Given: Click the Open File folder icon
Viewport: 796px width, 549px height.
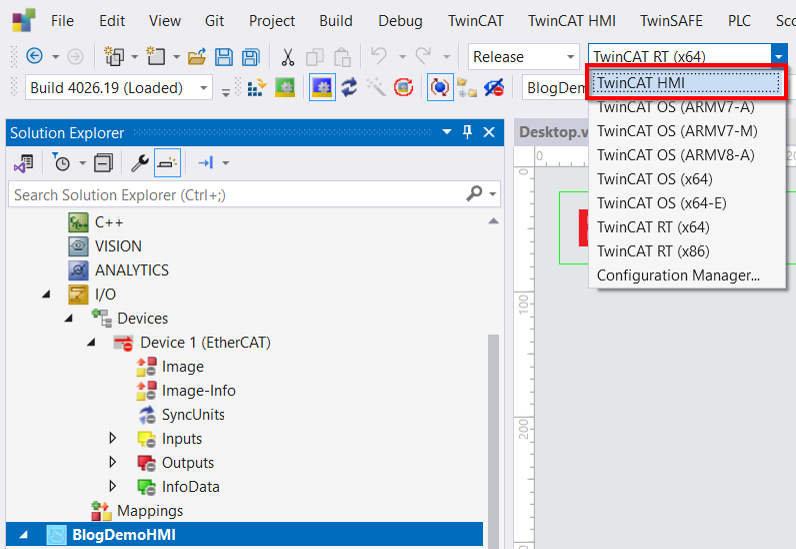Looking at the screenshot, I should 197,57.
